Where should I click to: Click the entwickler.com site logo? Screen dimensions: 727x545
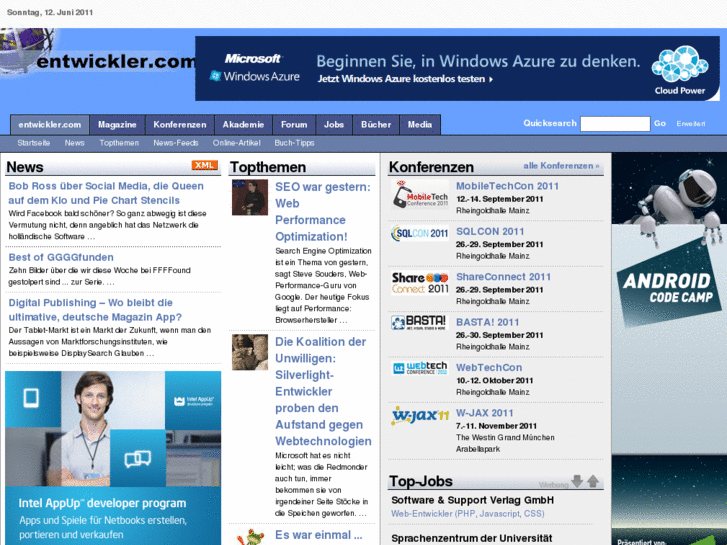(x=98, y=62)
